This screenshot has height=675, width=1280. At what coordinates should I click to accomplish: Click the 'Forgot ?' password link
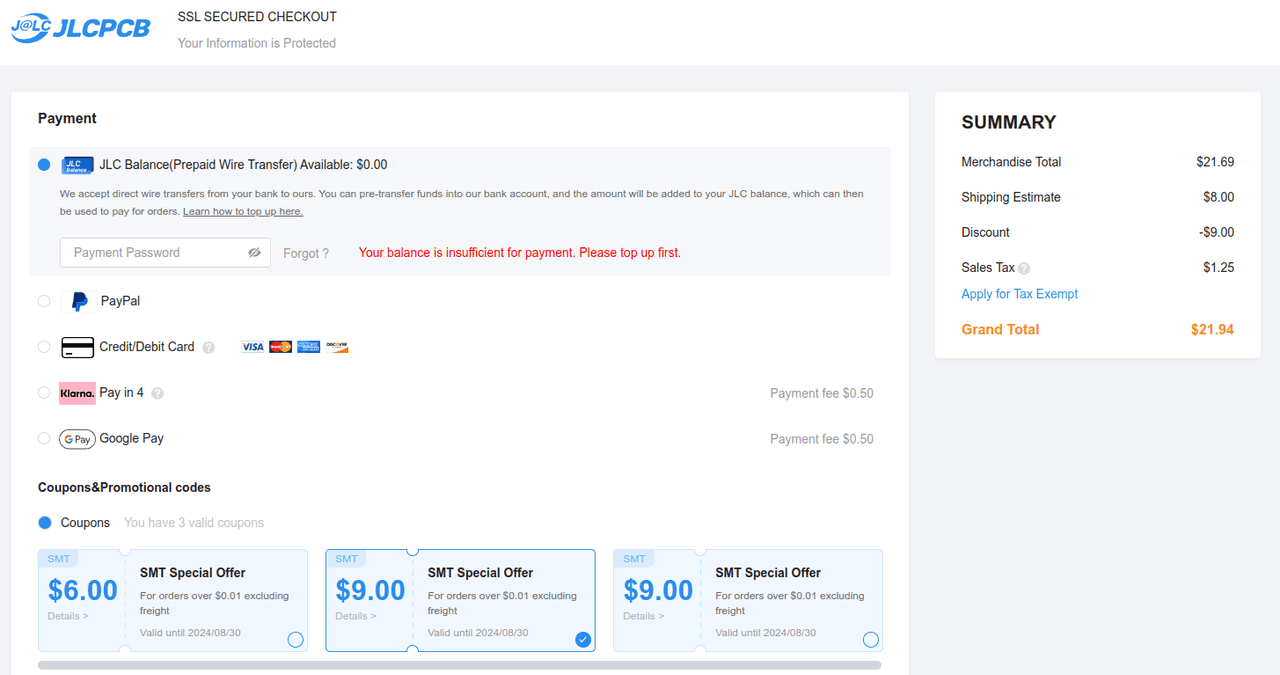pyautogui.click(x=306, y=254)
